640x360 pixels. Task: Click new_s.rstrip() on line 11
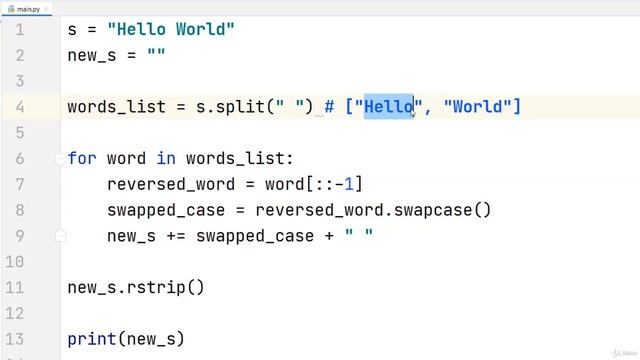tap(136, 288)
